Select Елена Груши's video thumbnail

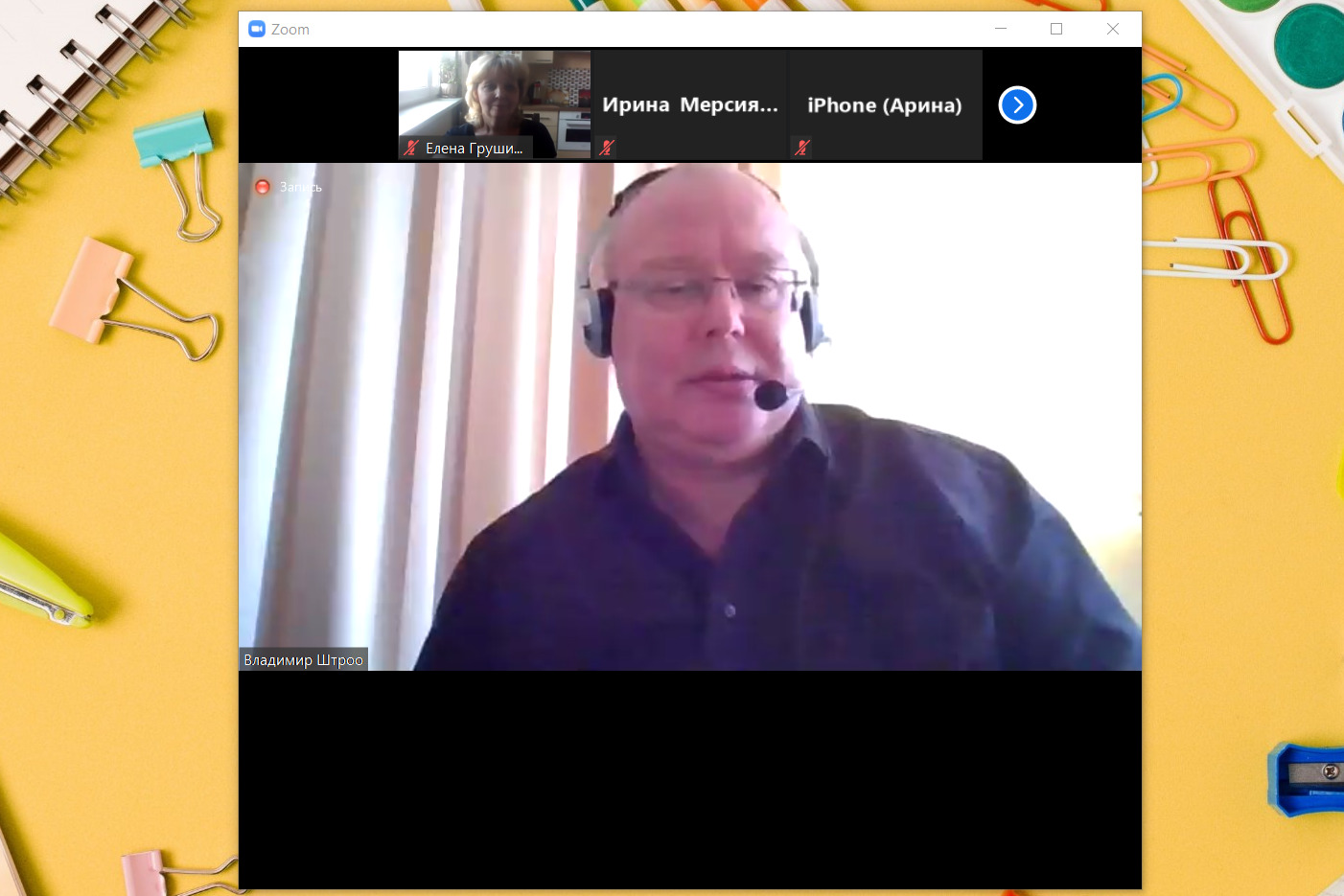(x=495, y=96)
